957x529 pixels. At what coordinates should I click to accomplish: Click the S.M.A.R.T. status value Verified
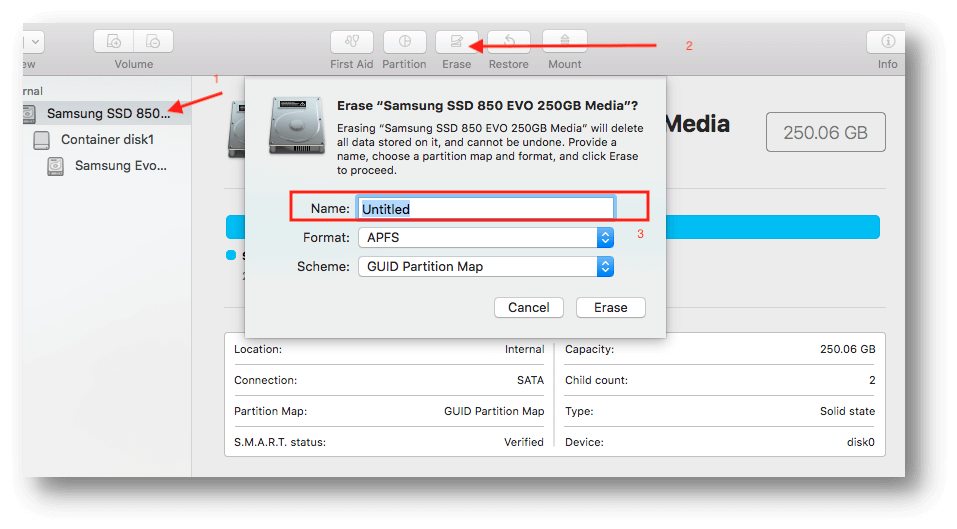[x=524, y=442]
